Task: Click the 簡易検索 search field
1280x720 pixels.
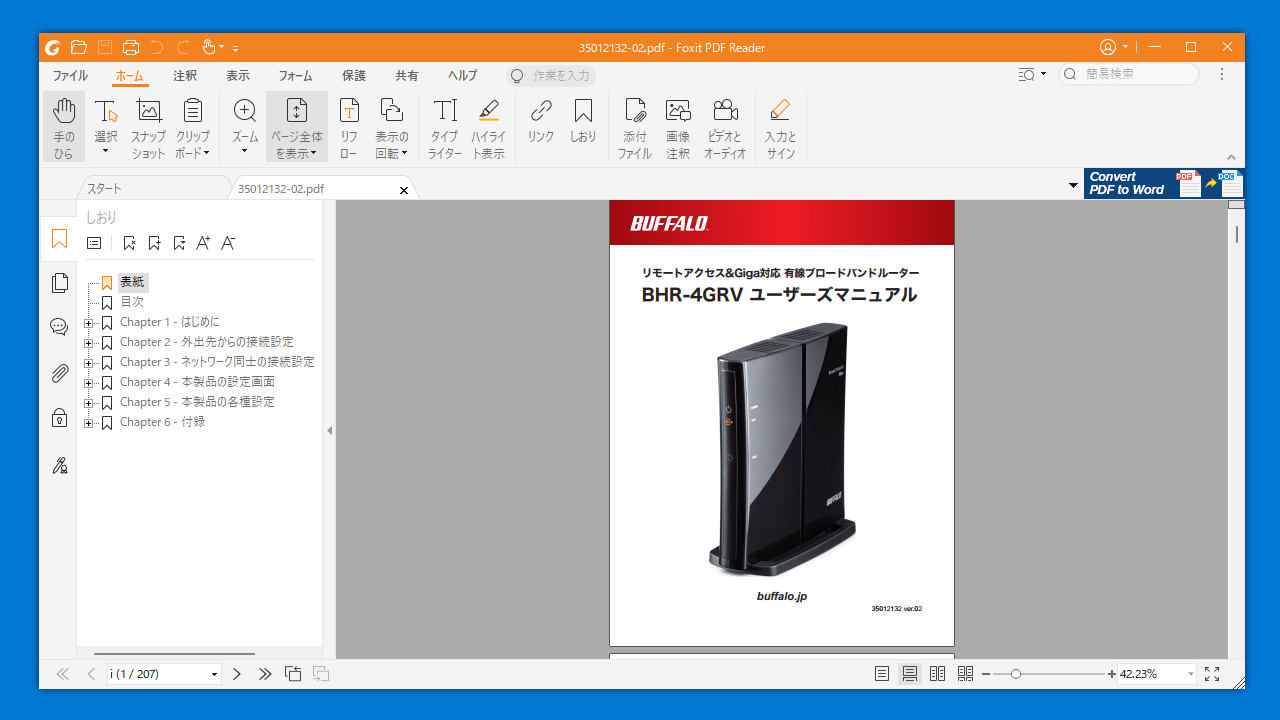Action: coord(1130,74)
